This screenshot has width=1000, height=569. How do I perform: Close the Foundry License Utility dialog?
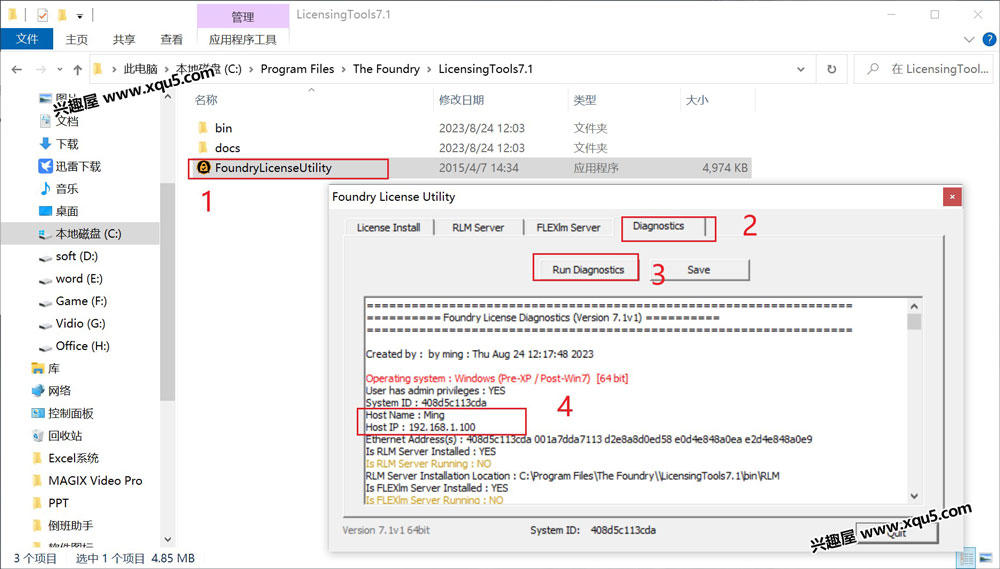point(952,197)
